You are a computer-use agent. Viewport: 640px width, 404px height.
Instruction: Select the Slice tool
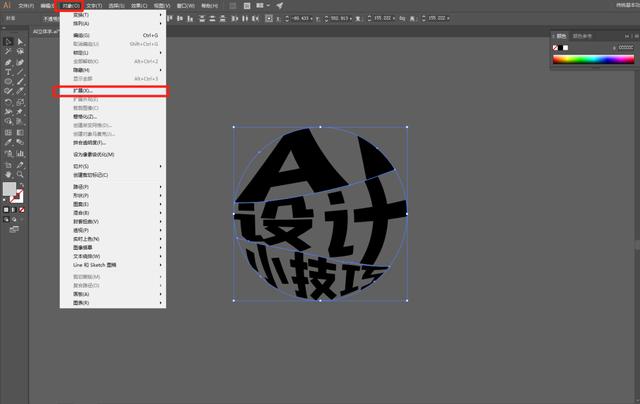(20, 165)
